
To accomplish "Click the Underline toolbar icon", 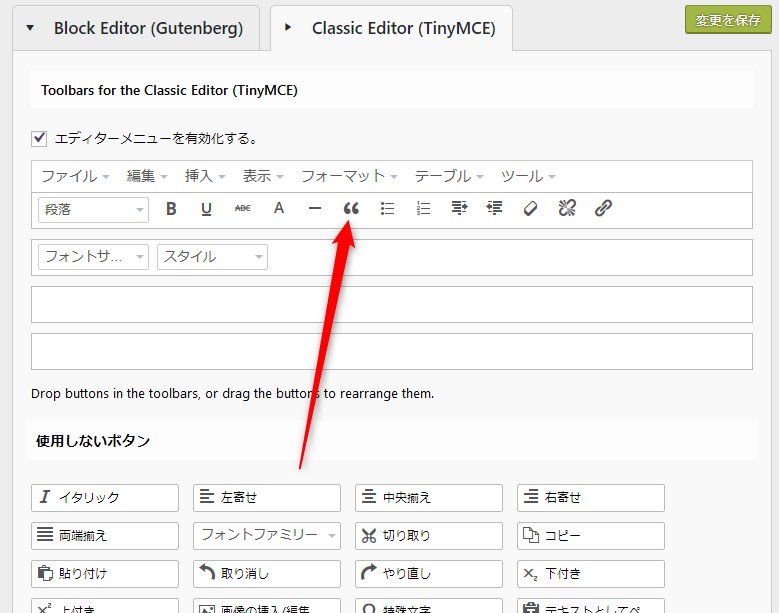I will (206, 209).
